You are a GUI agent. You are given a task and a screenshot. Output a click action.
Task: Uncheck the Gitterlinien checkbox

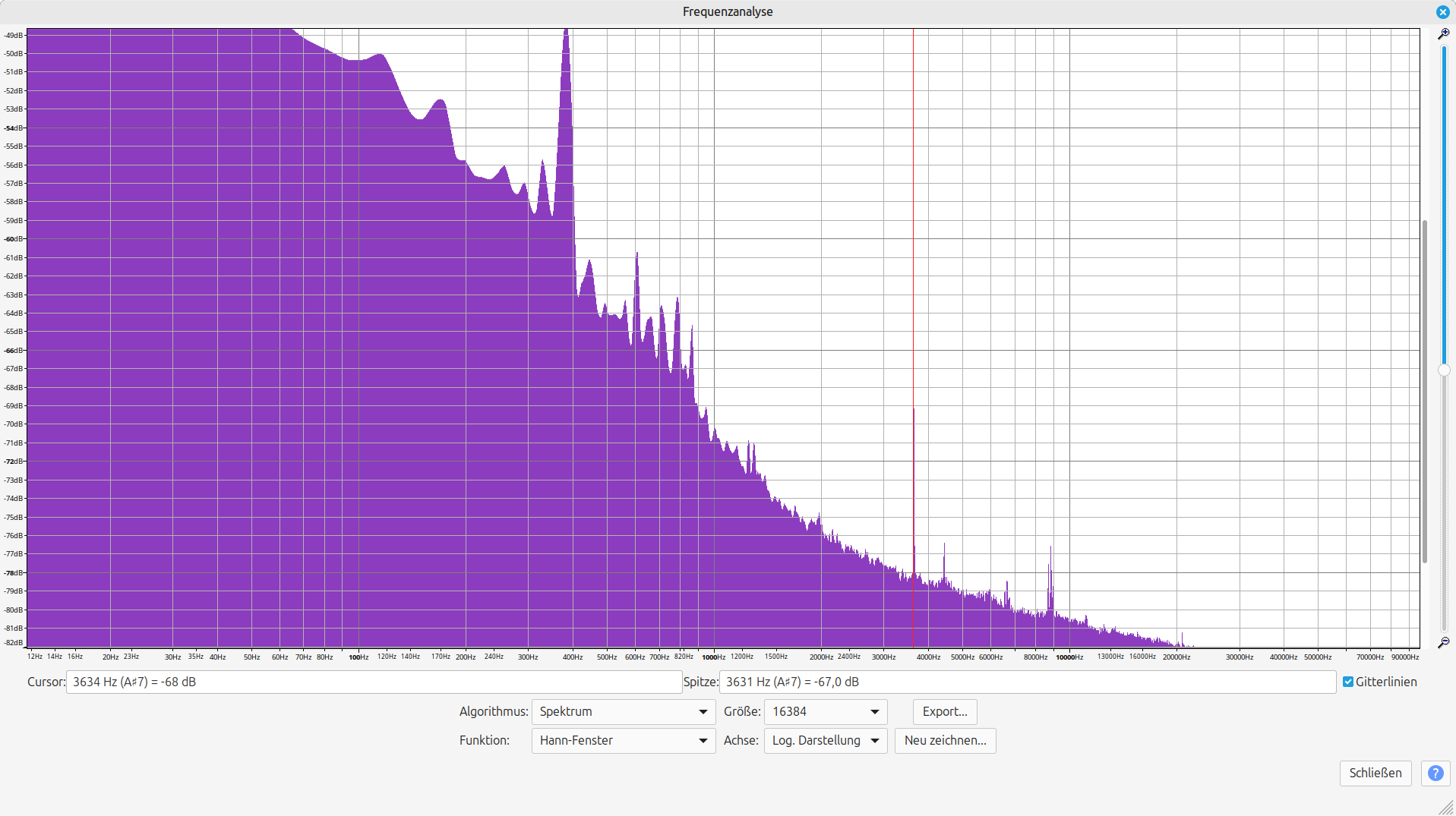pyautogui.click(x=1348, y=682)
